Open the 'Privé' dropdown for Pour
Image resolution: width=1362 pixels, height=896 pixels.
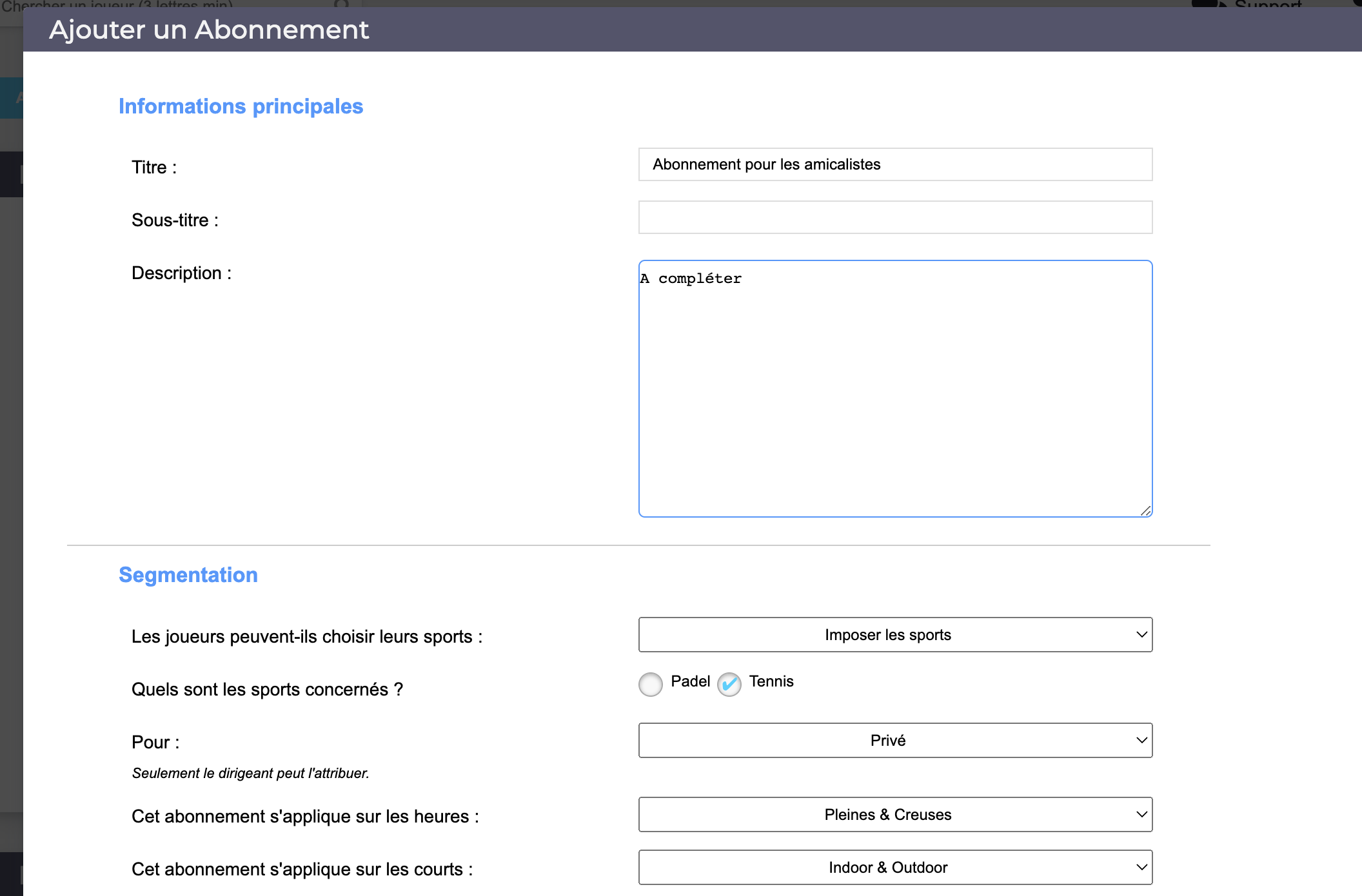[x=895, y=741]
